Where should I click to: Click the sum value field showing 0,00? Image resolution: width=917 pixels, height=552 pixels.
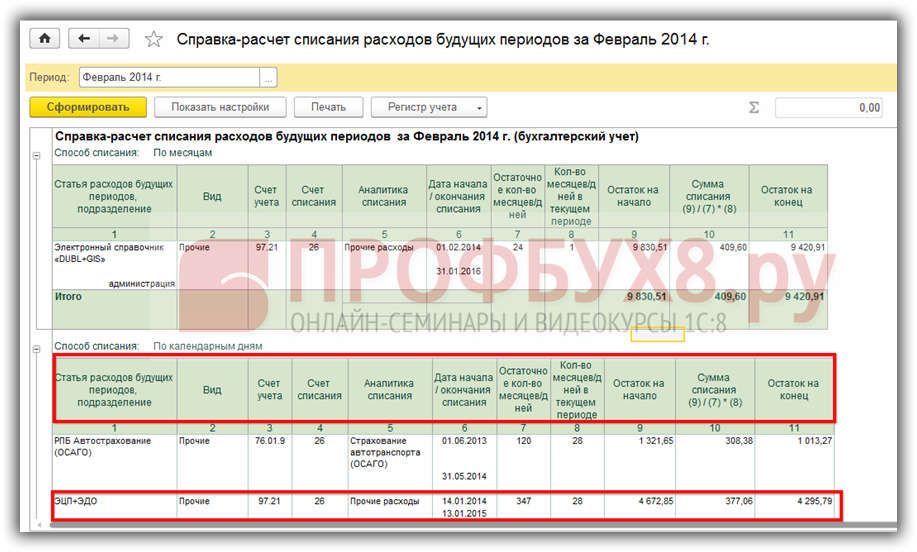pos(828,108)
